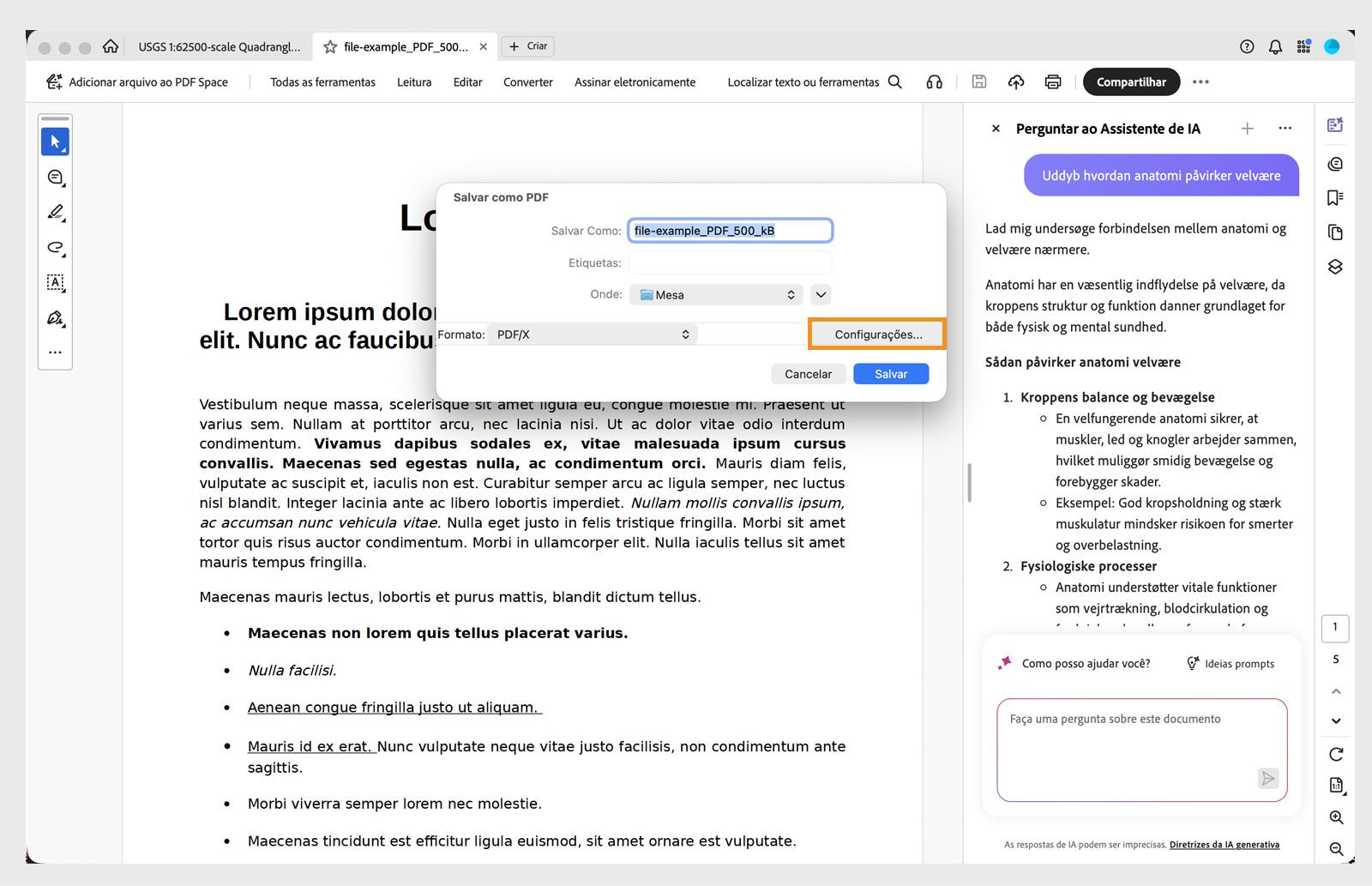Choose the signature pen tool
Image resolution: width=1372 pixels, height=886 pixels.
pos(55,318)
